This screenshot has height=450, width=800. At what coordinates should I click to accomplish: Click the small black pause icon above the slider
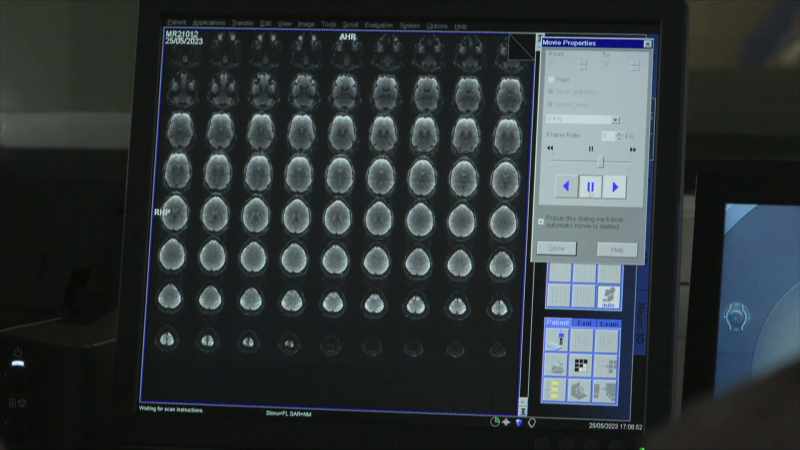(591, 149)
